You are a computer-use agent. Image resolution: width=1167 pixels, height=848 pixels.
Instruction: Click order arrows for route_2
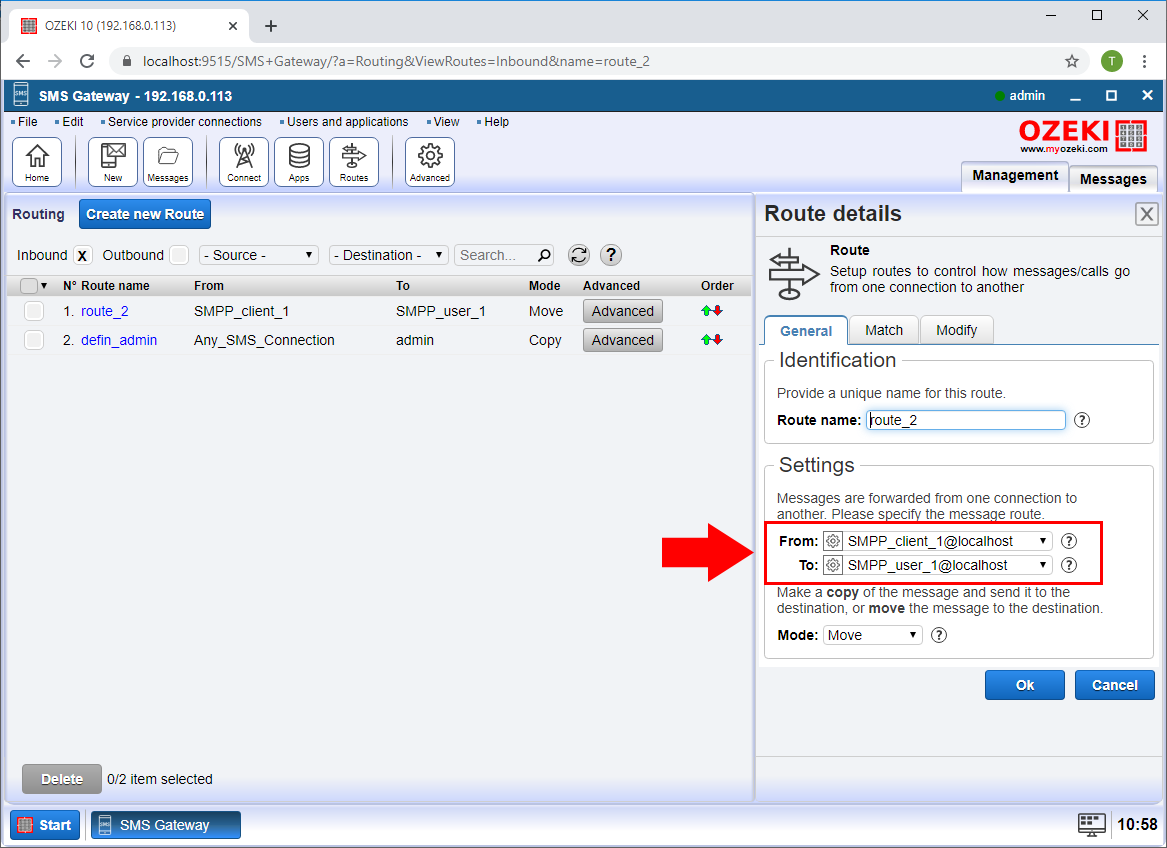[712, 311]
